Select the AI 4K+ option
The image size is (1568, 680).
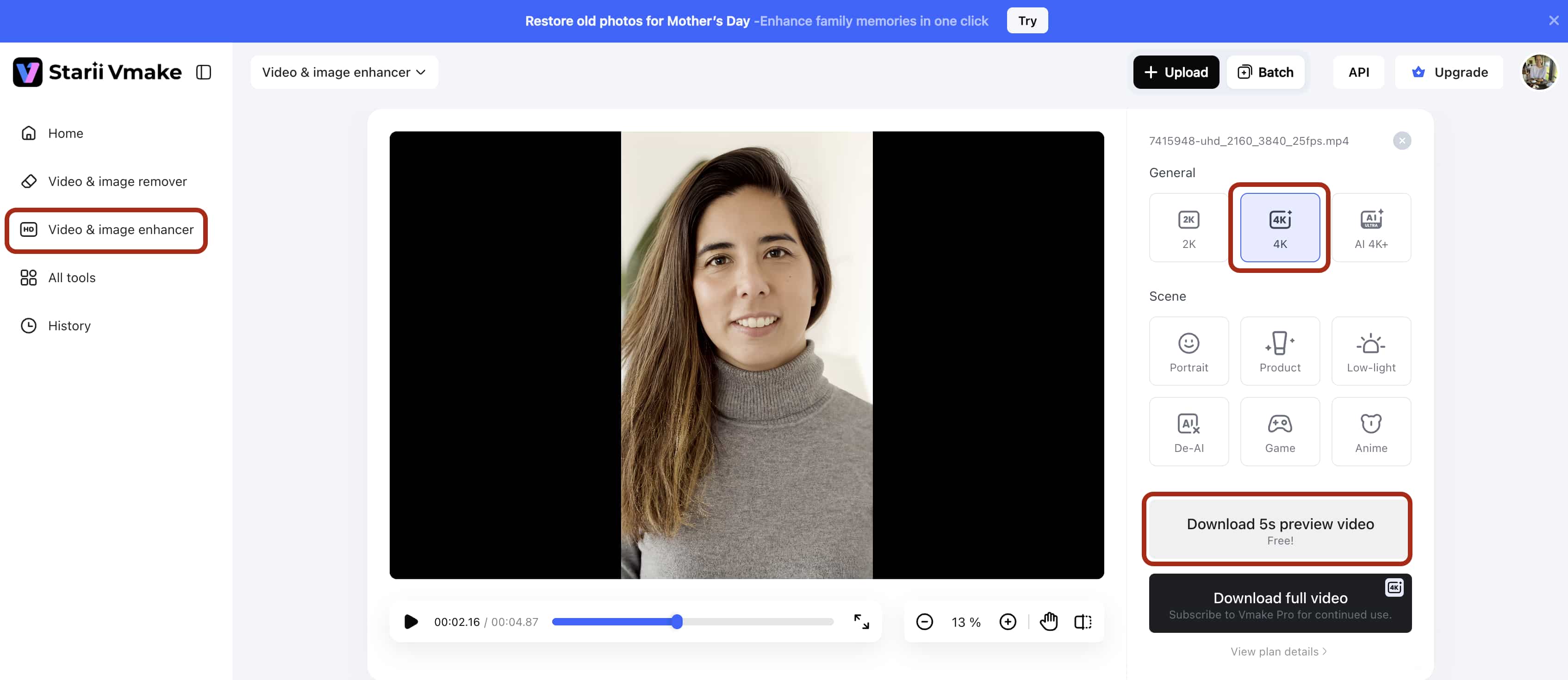(1371, 228)
